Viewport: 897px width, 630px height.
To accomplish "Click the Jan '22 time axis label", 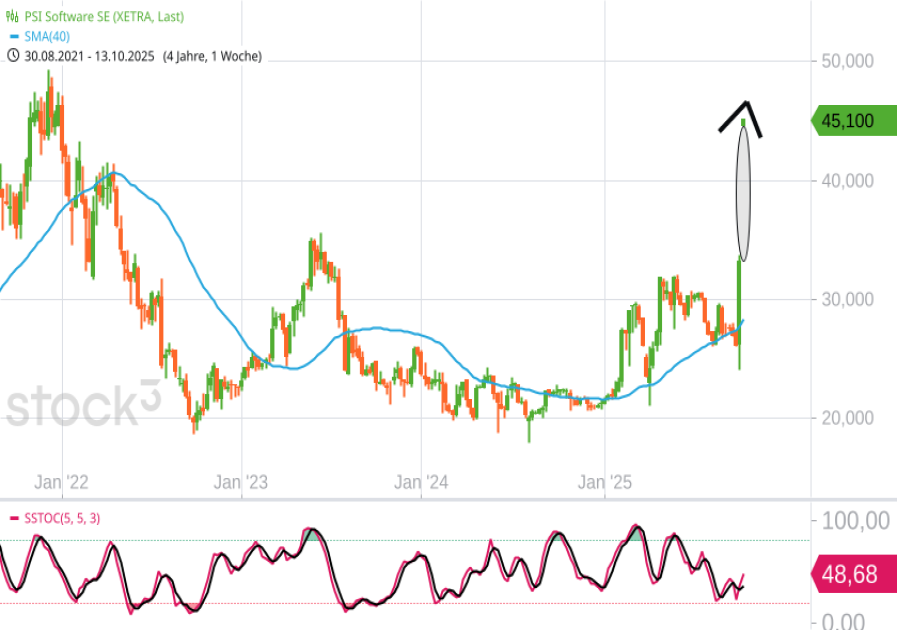I will [x=61, y=483].
